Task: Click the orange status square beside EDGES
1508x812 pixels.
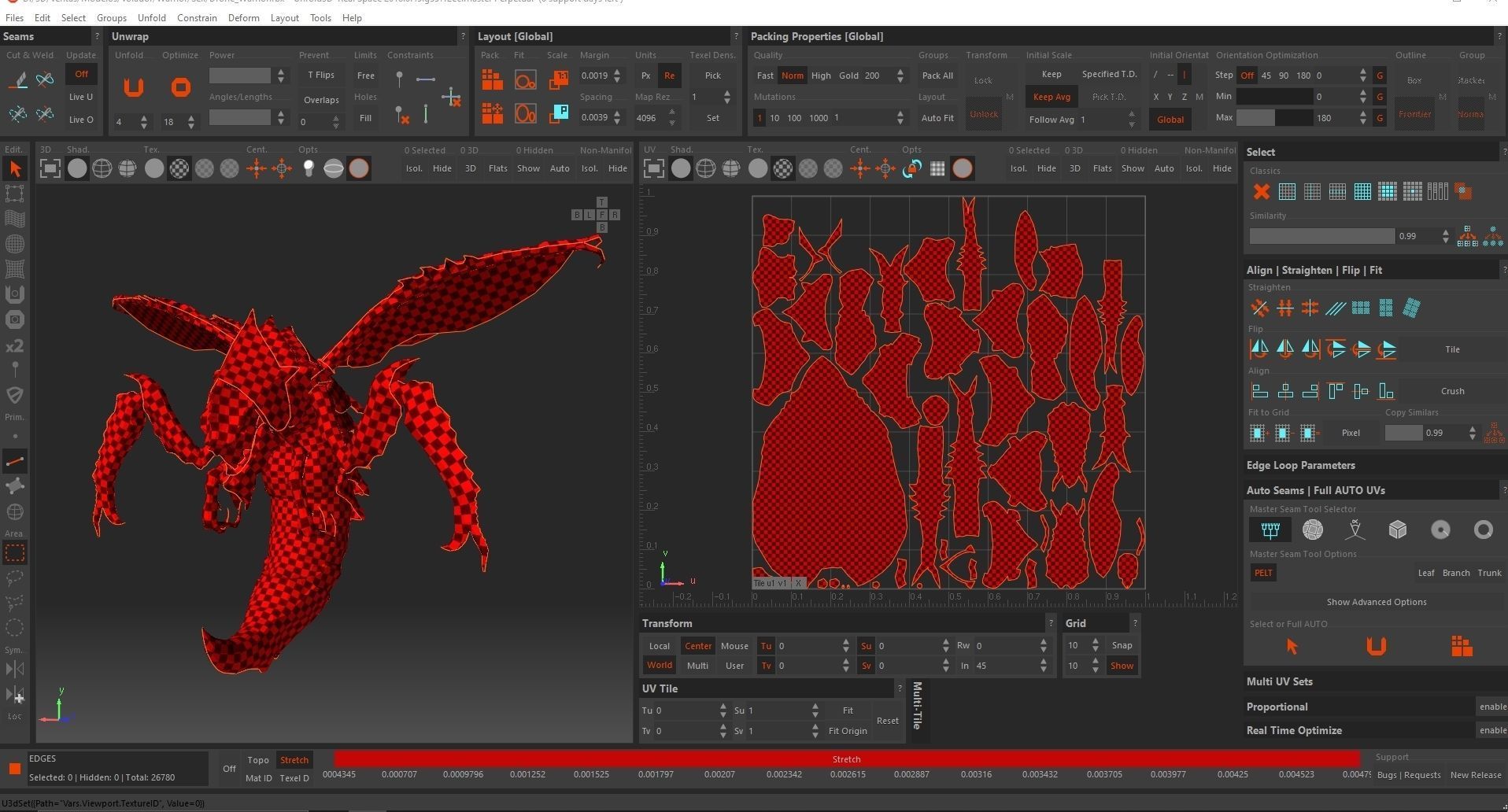Action: coord(14,769)
